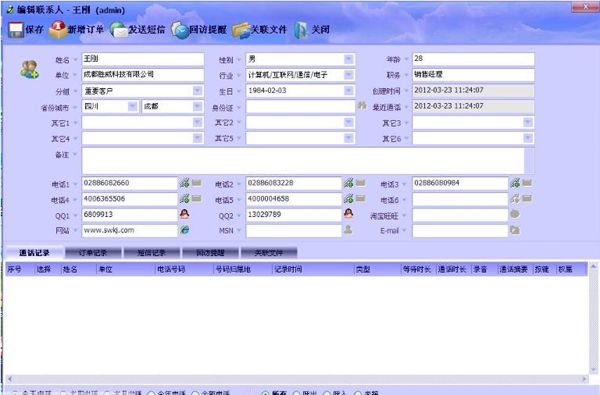Dial 电话1 number with its phone icon
Screen dimensions: 600x395
click(185, 183)
